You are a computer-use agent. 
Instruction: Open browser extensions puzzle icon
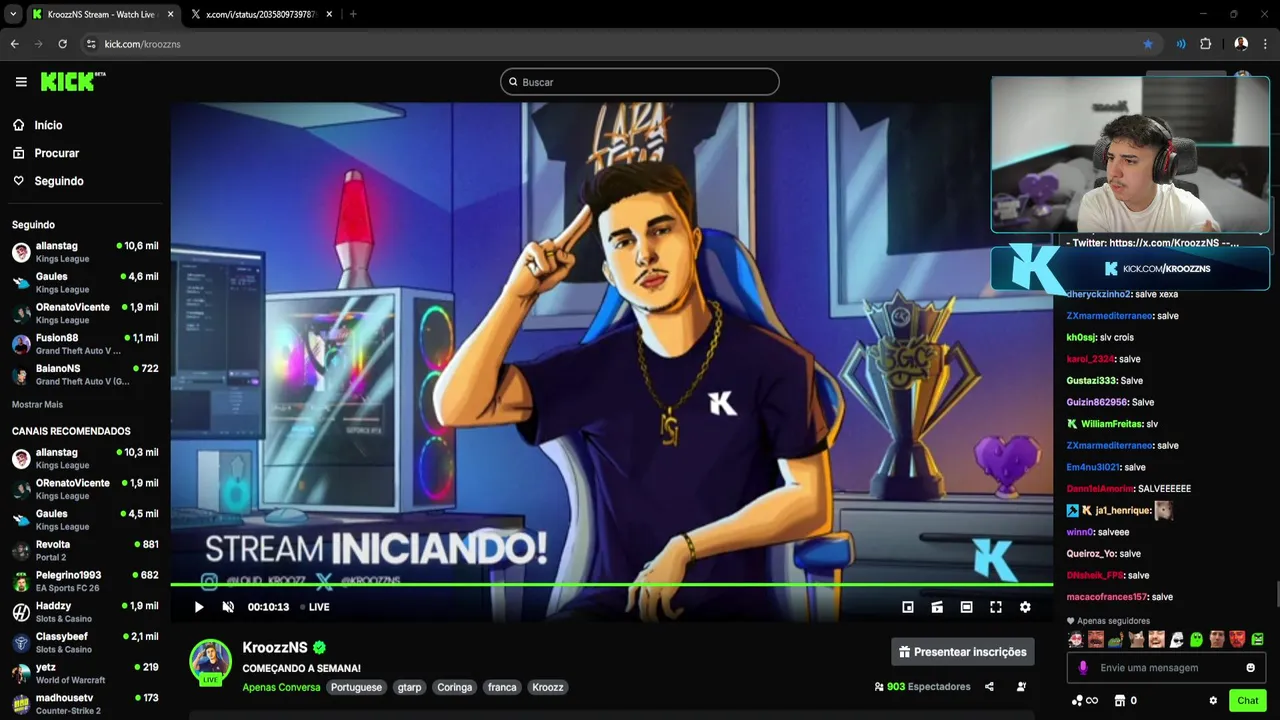coord(1205,44)
